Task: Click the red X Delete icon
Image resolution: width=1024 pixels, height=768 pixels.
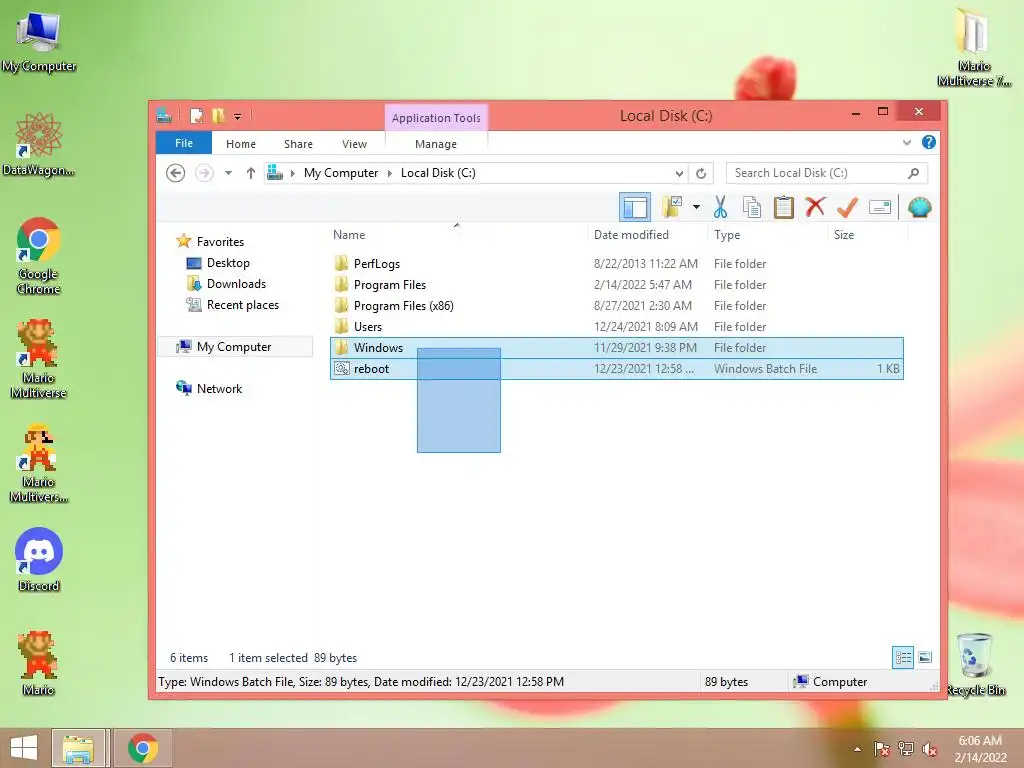Action: (x=815, y=208)
